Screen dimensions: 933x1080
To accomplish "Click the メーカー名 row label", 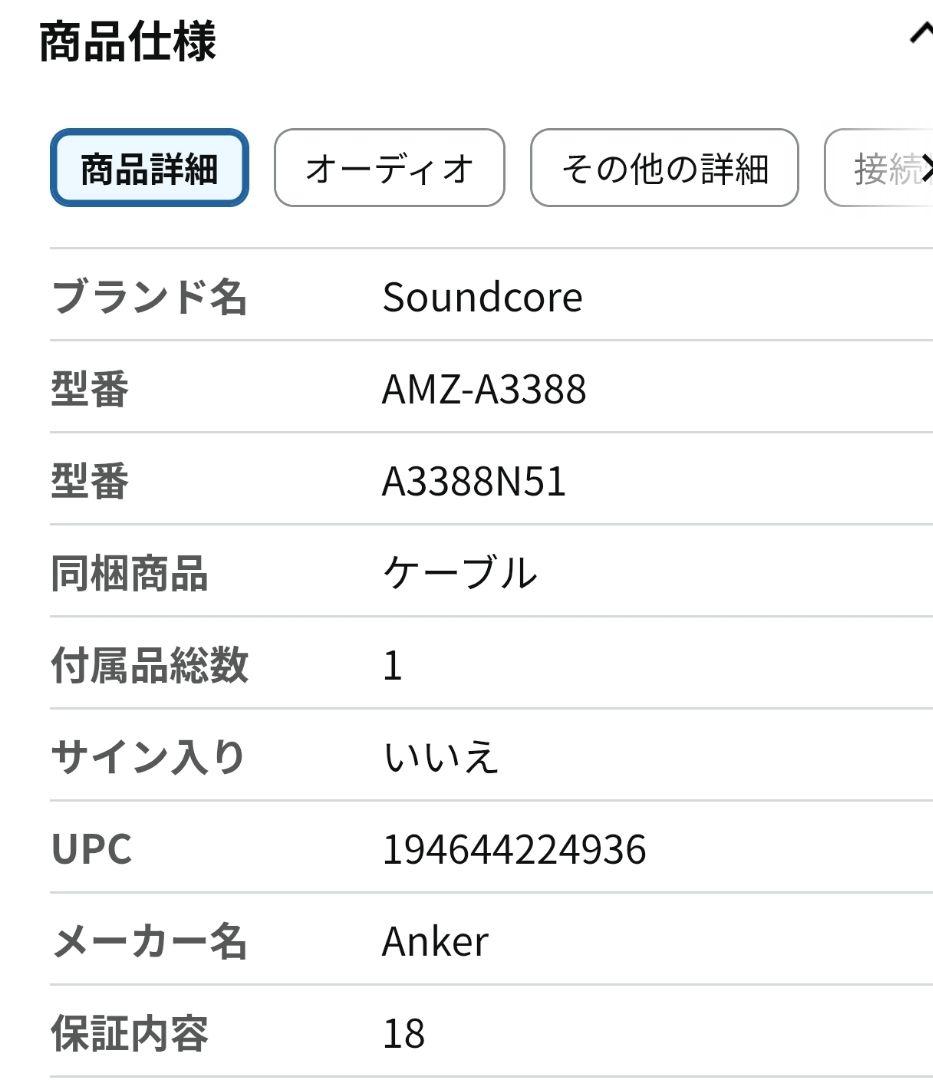I will 148,940.
